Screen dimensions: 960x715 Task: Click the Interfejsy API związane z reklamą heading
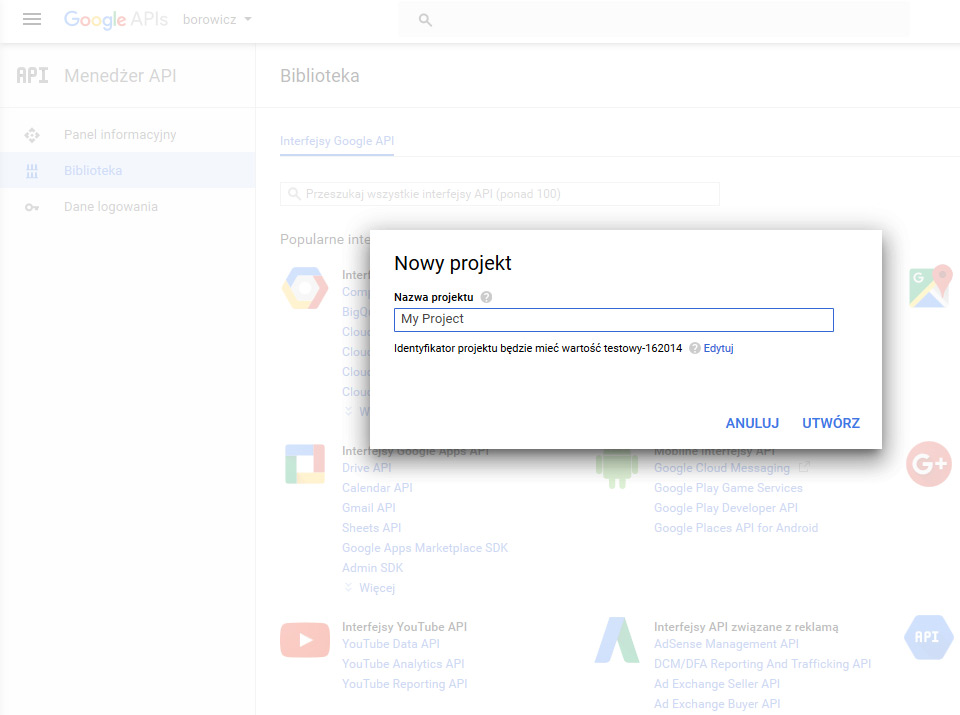pos(746,627)
